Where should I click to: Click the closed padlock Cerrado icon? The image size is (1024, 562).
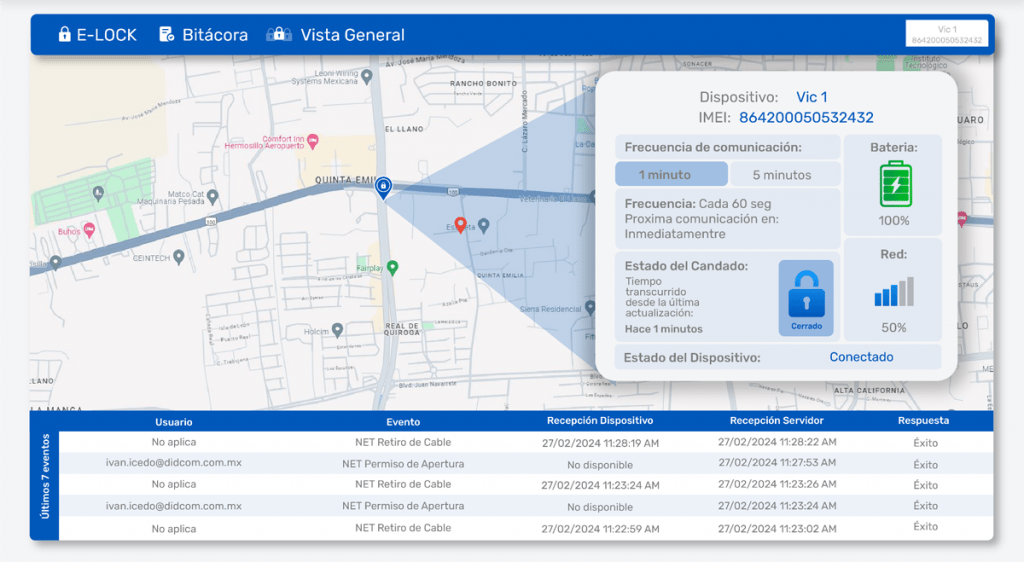(x=806, y=298)
